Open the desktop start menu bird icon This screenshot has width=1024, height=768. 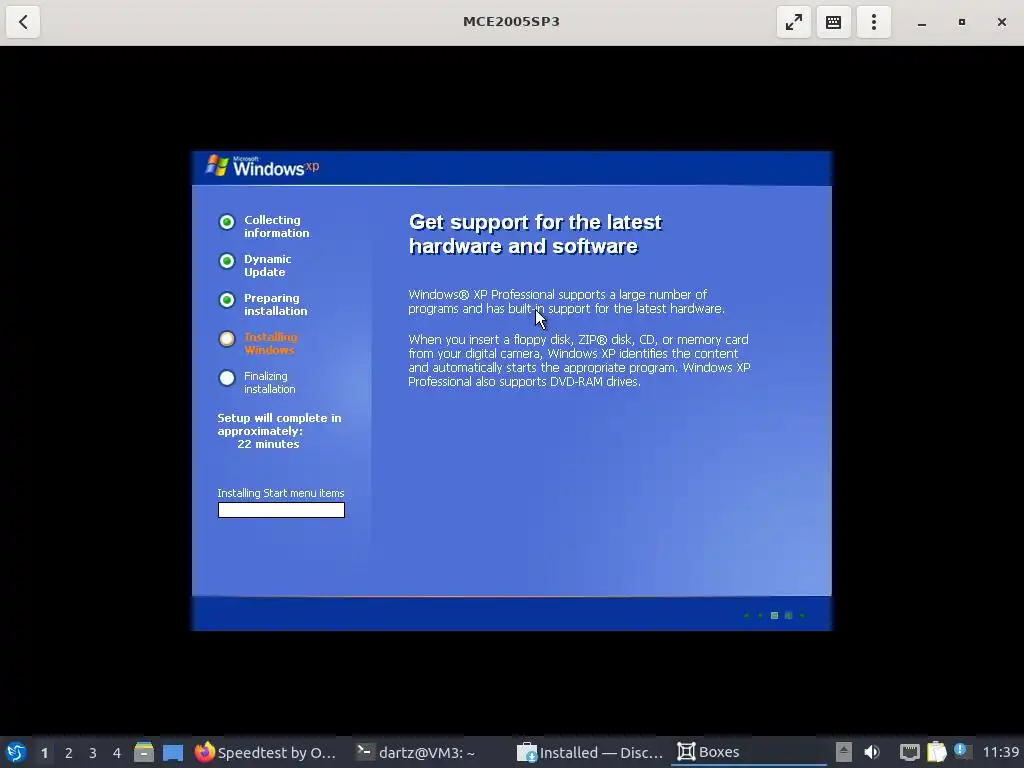15,752
